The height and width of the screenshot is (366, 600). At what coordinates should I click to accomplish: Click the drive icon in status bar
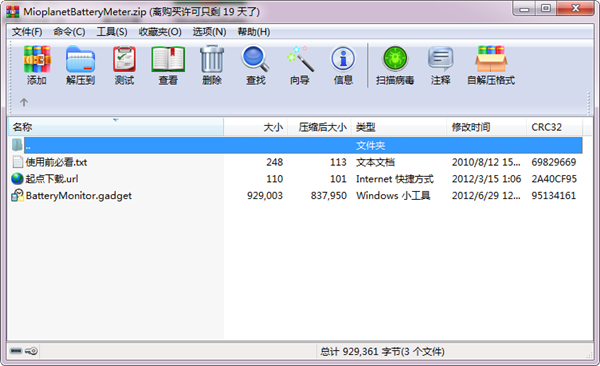(x=16, y=351)
